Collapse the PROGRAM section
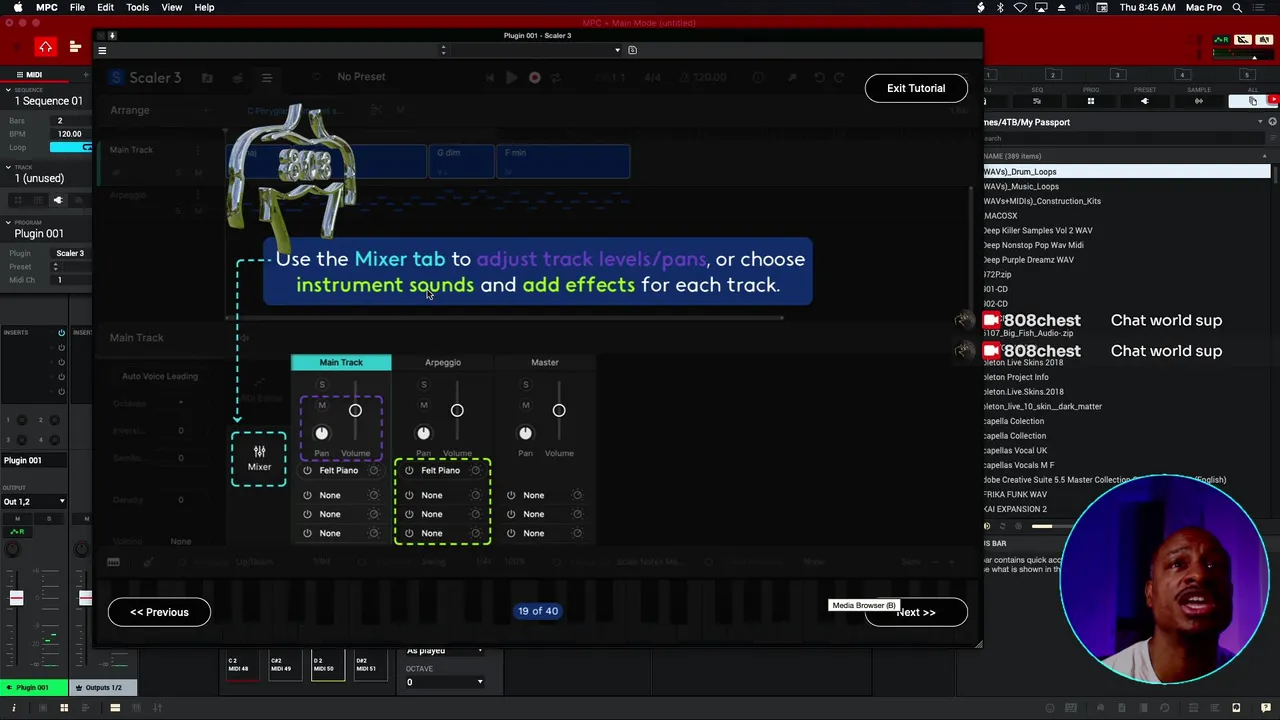Viewport: 1280px width, 720px height. point(8,222)
